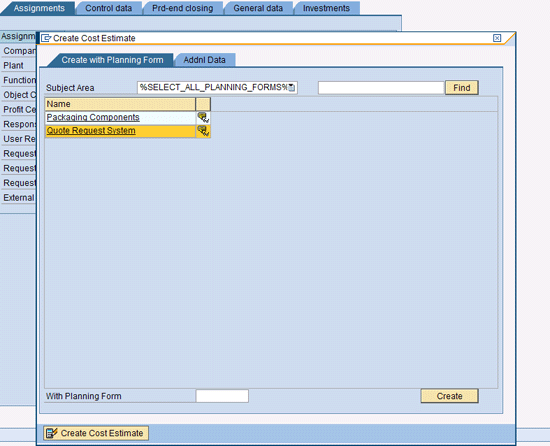Close the Create Cost Estimate dialog
Screen dimensions: 550x446
pyautogui.click(x=497, y=38)
